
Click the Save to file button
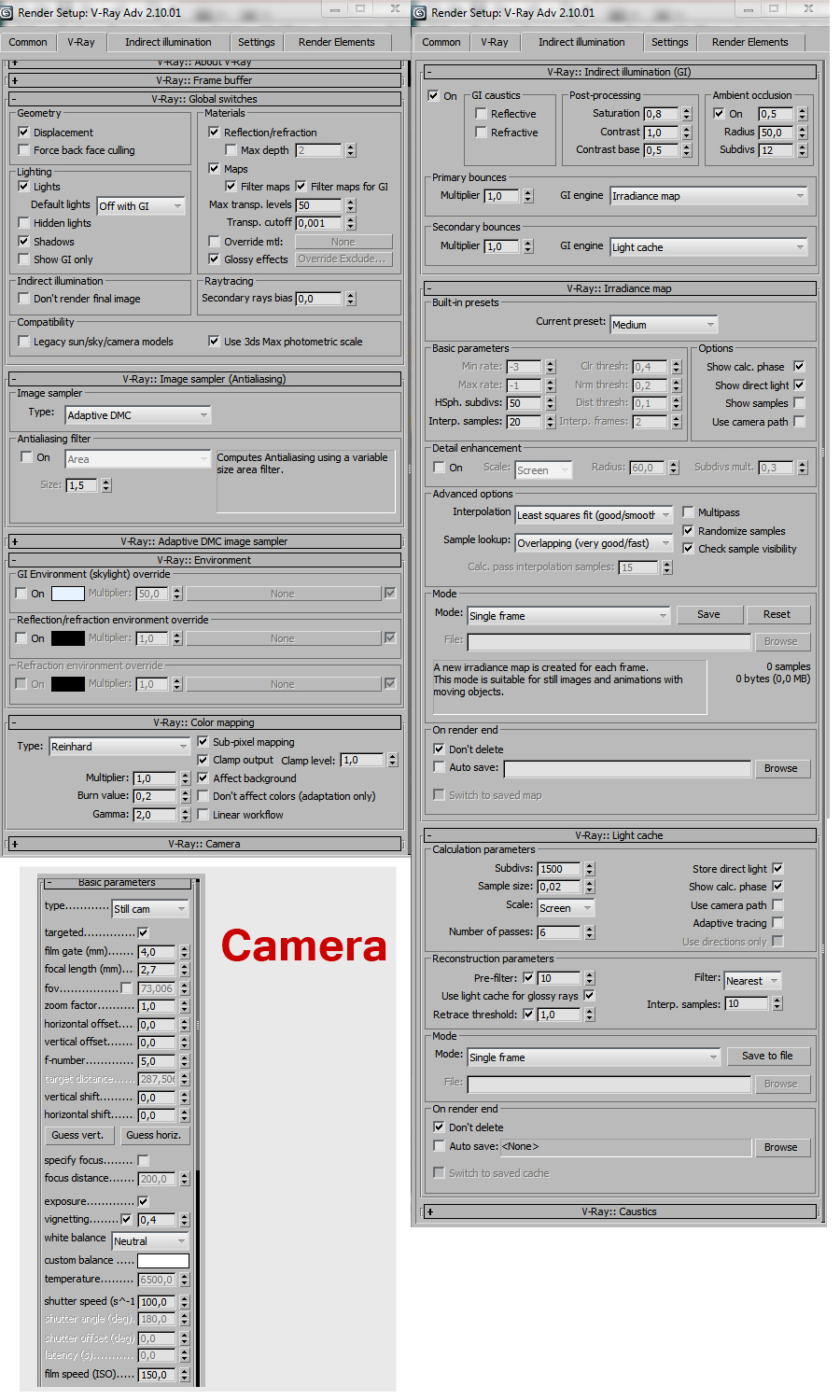pyautogui.click(x=767, y=1056)
